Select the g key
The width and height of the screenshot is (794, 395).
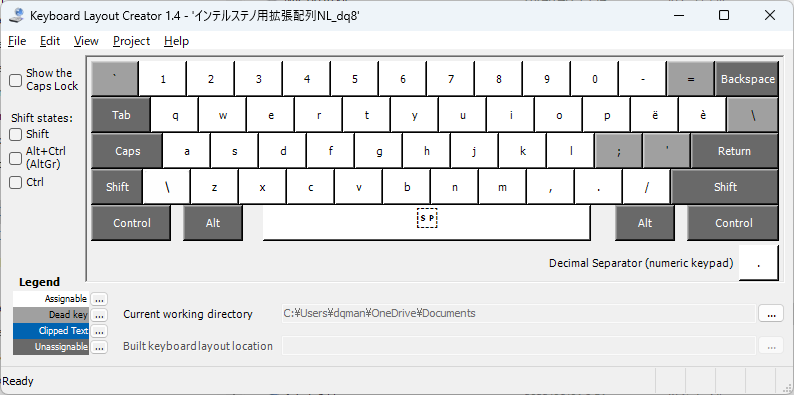[379, 151]
